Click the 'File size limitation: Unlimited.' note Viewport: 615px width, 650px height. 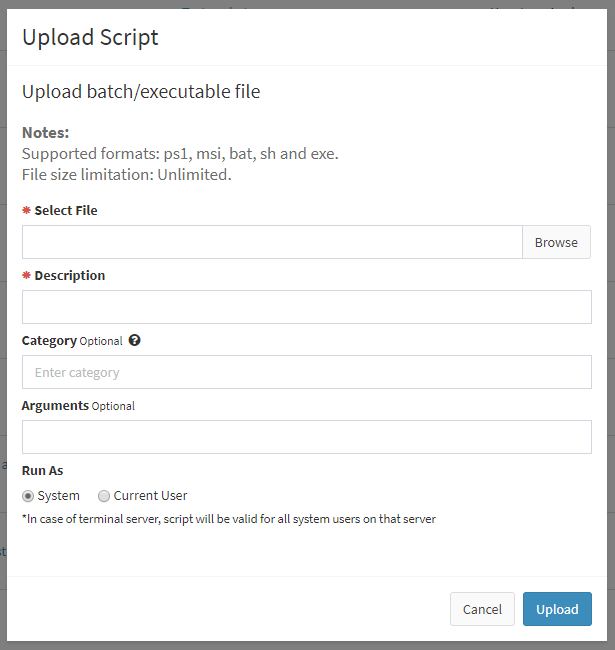(x=127, y=175)
